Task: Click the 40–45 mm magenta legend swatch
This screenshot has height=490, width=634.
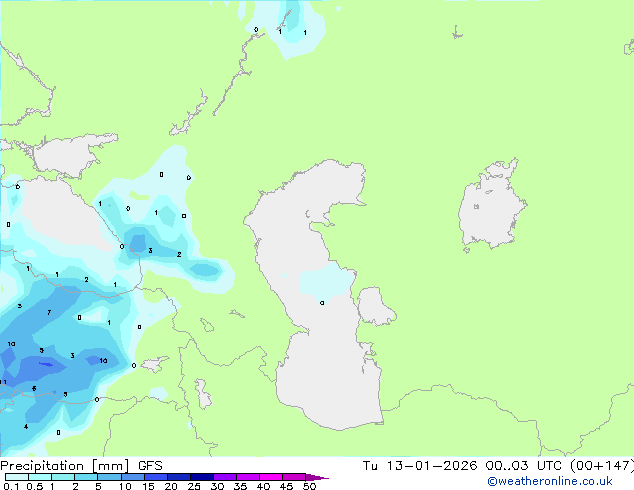Action: click(271, 477)
